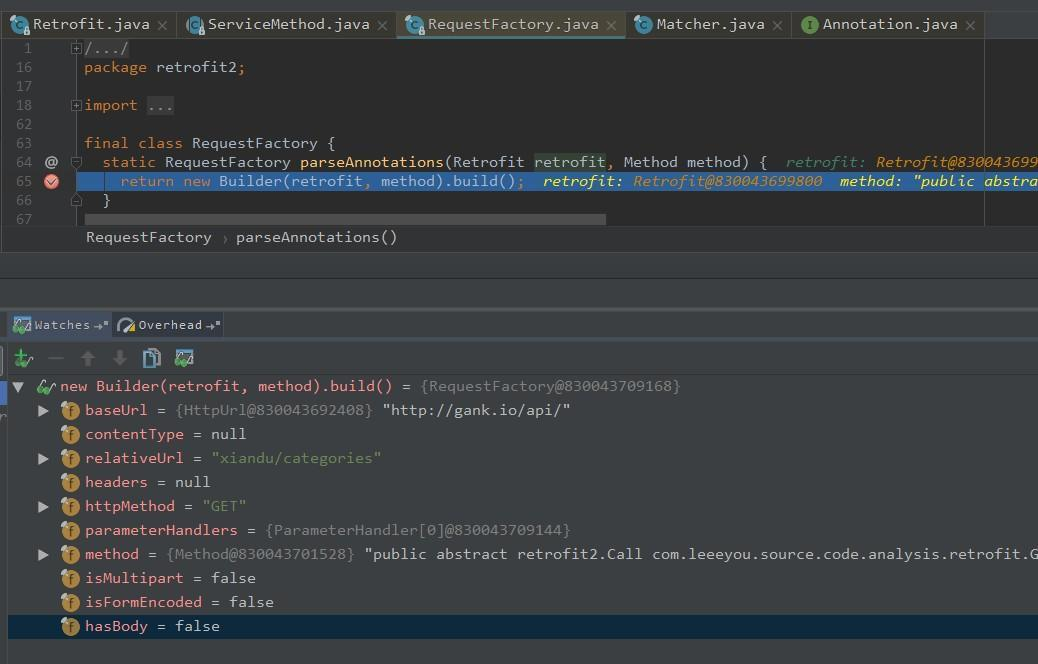Expand the folded import block
The width and height of the screenshot is (1038, 664).
[x=76, y=105]
